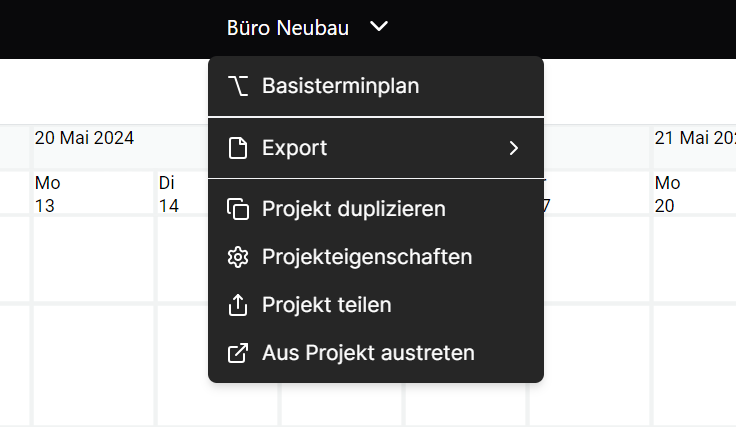The image size is (736, 427).
Task: Click the leave project external-arrow icon
Action: 238,353
